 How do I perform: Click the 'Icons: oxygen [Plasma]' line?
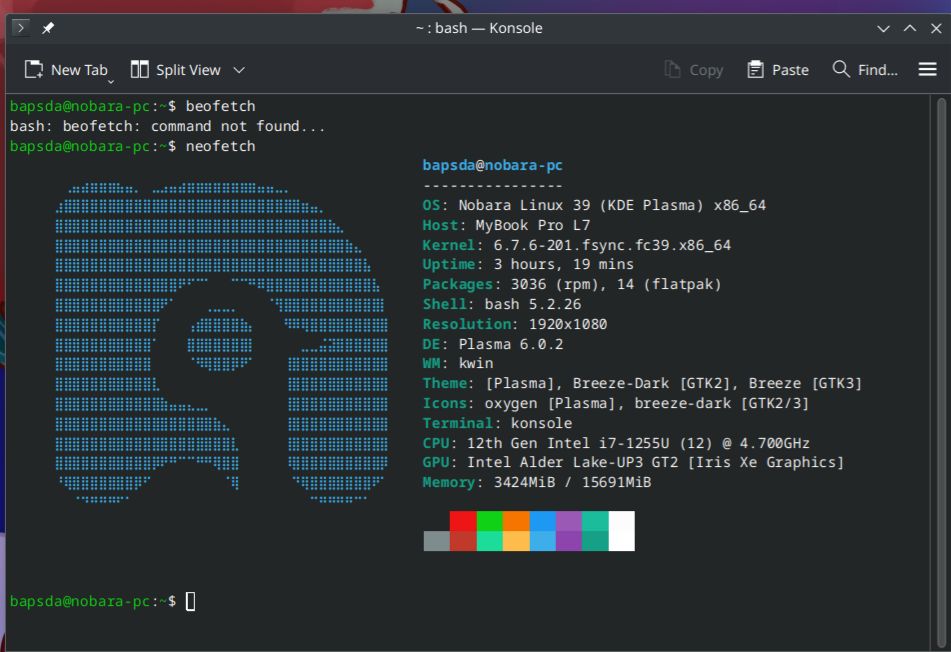(616, 403)
